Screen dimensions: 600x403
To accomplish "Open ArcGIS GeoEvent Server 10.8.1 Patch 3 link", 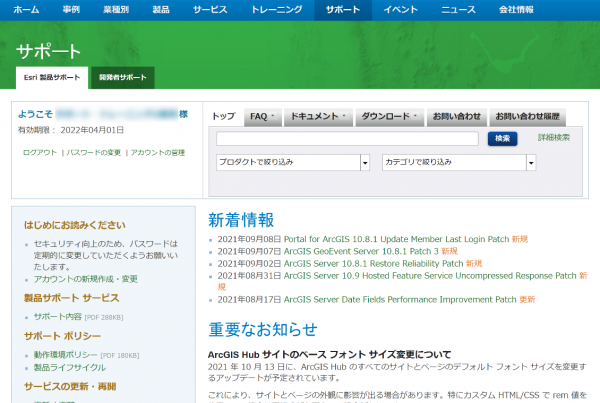I will [361, 251].
